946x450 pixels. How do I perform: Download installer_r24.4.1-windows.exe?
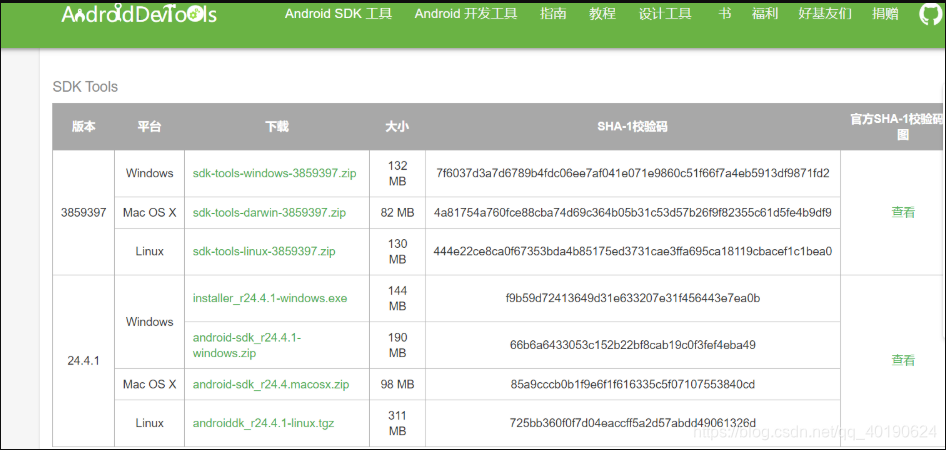click(270, 299)
